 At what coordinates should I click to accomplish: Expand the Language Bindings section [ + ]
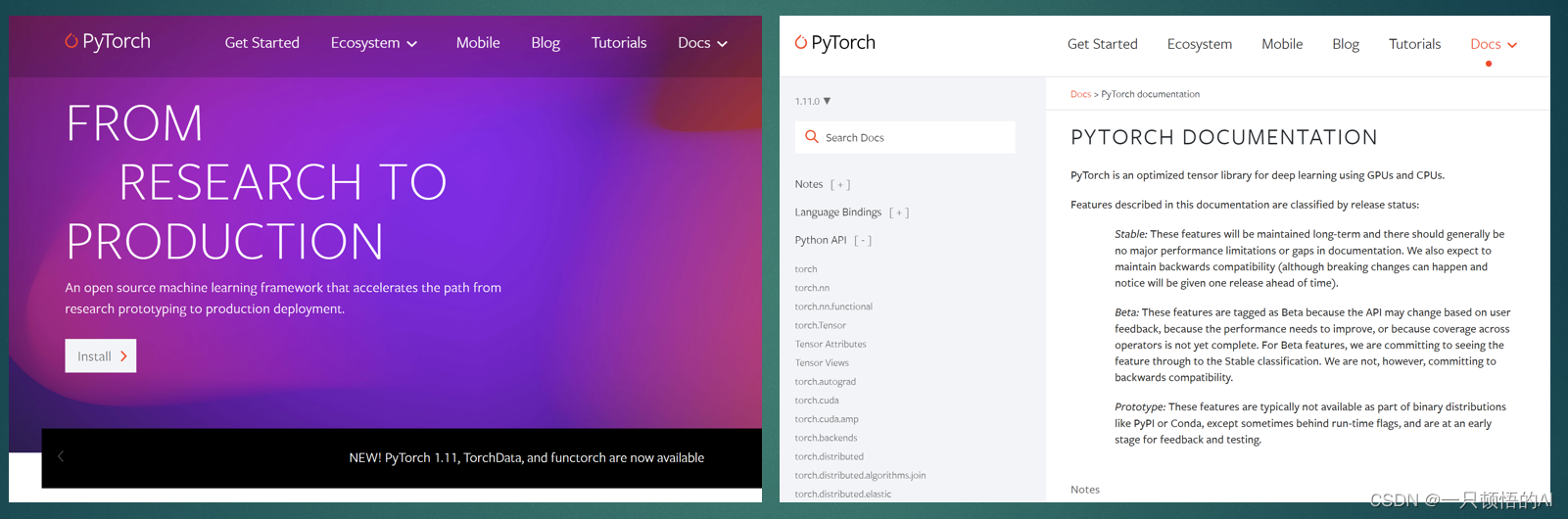[899, 212]
